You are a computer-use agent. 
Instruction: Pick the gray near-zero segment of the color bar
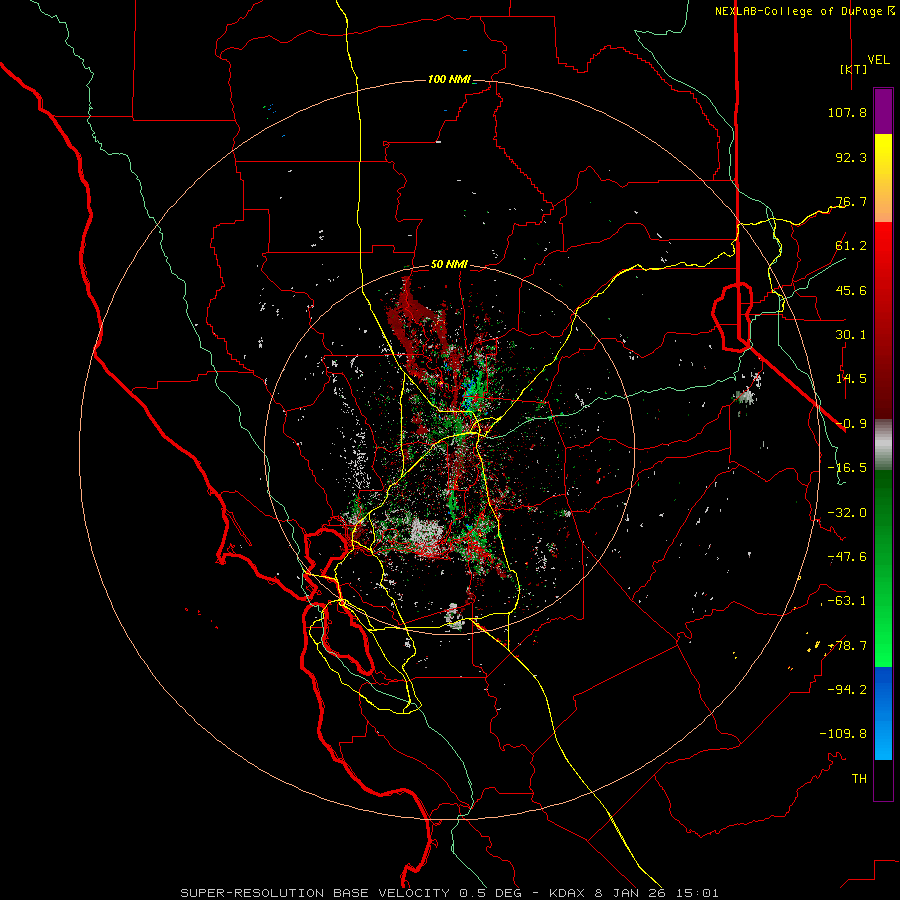(883, 445)
